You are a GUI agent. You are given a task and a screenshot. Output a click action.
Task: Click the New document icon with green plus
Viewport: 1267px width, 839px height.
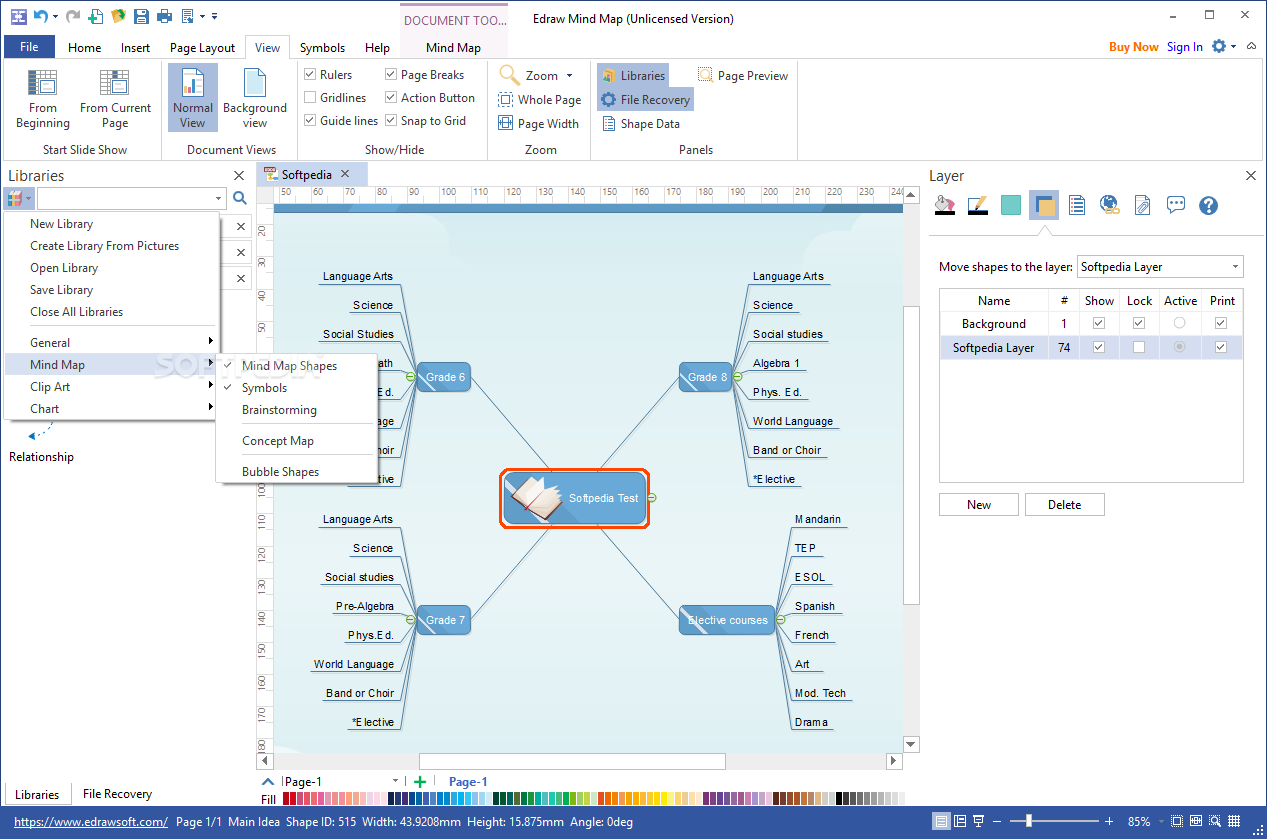[95, 16]
